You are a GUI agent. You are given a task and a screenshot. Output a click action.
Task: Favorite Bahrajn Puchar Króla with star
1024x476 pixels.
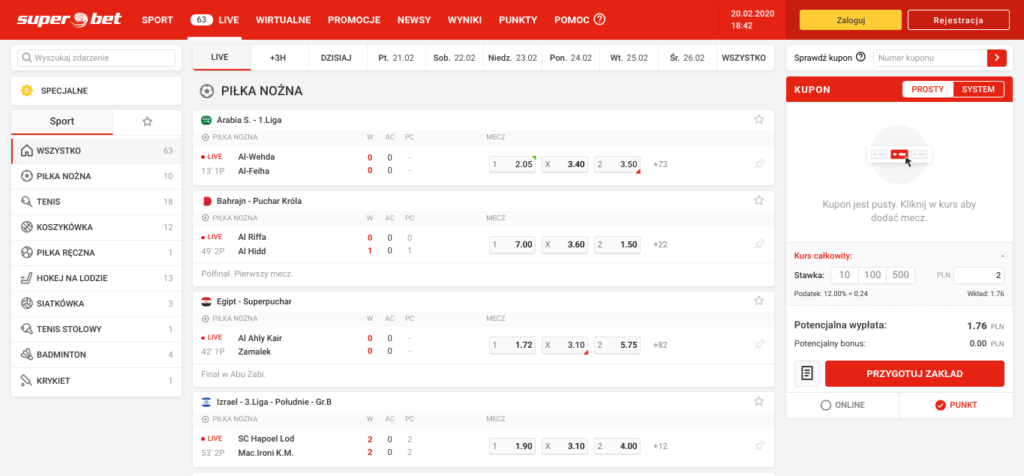click(x=758, y=200)
